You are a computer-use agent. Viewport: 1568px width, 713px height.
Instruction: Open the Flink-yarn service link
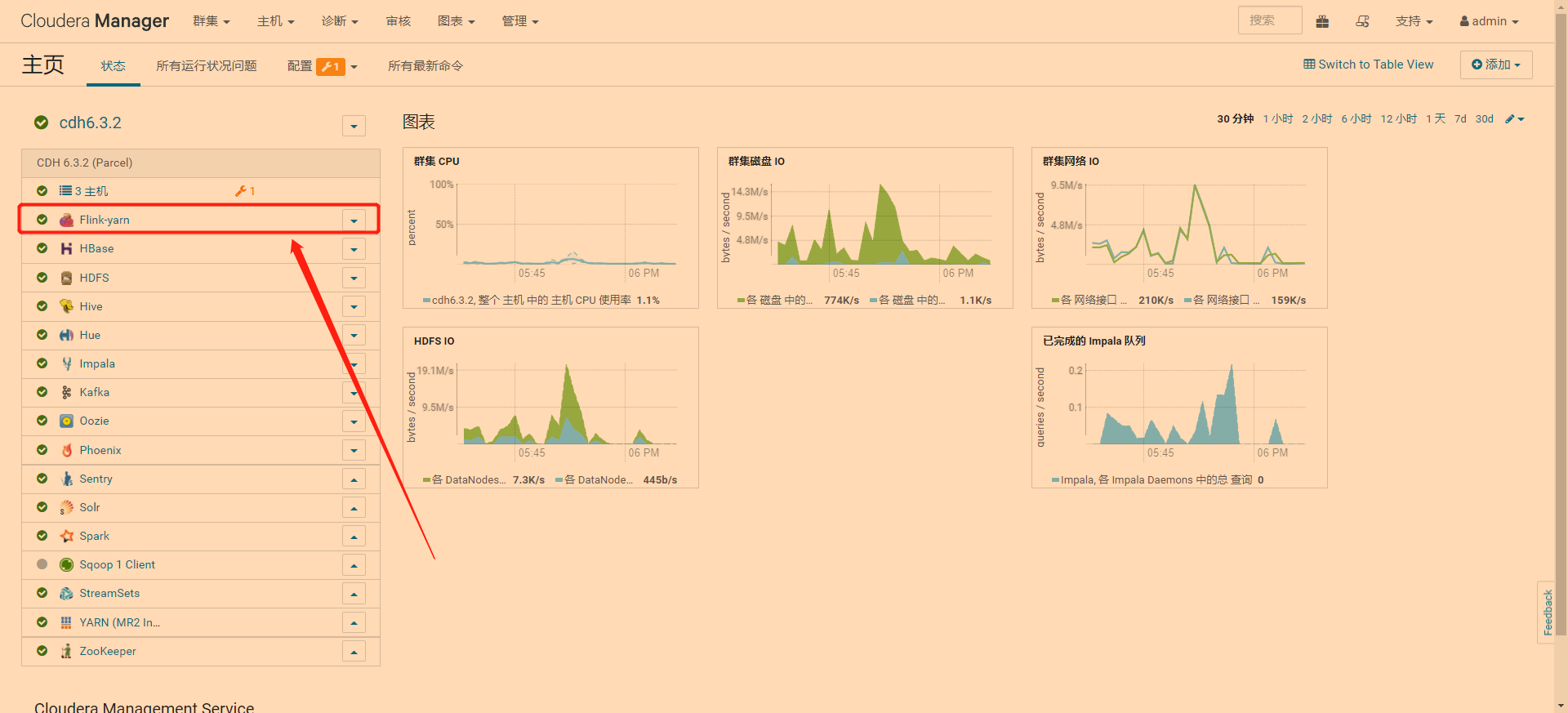click(x=105, y=220)
